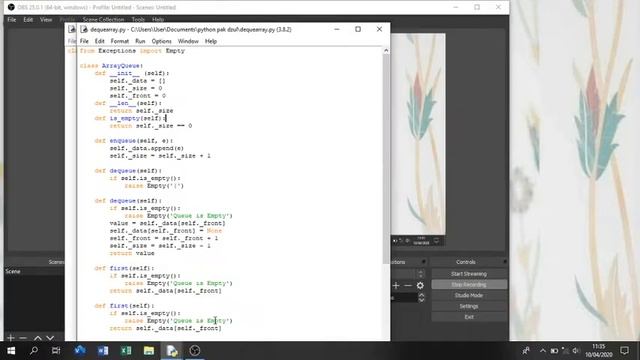The width and height of the screenshot is (640, 360).
Task: Open the Format menu in IDLE
Action: coord(120,41)
